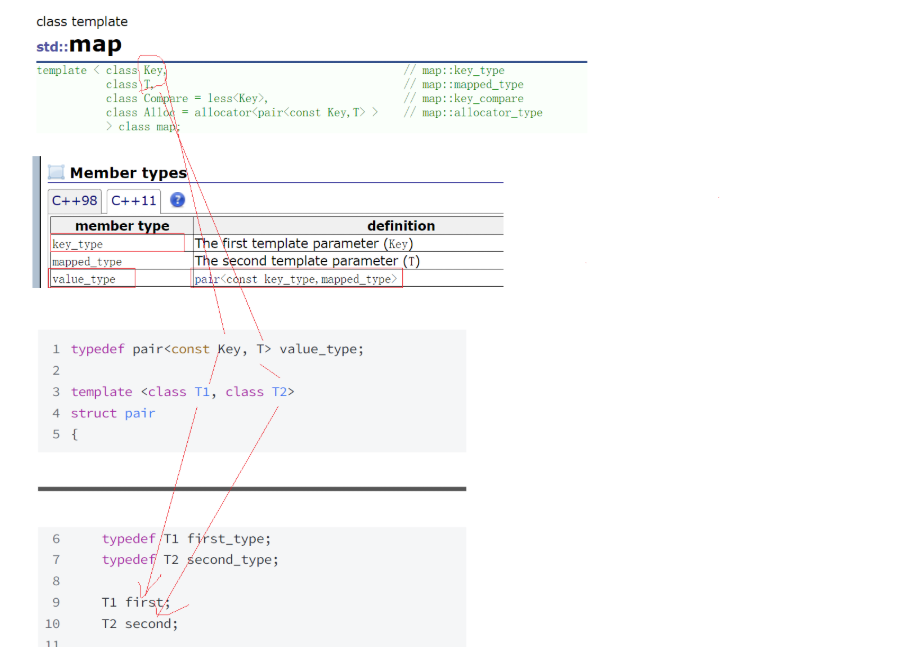Click the 'Member types' heading
The width and height of the screenshot is (903, 647).
[128, 172]
